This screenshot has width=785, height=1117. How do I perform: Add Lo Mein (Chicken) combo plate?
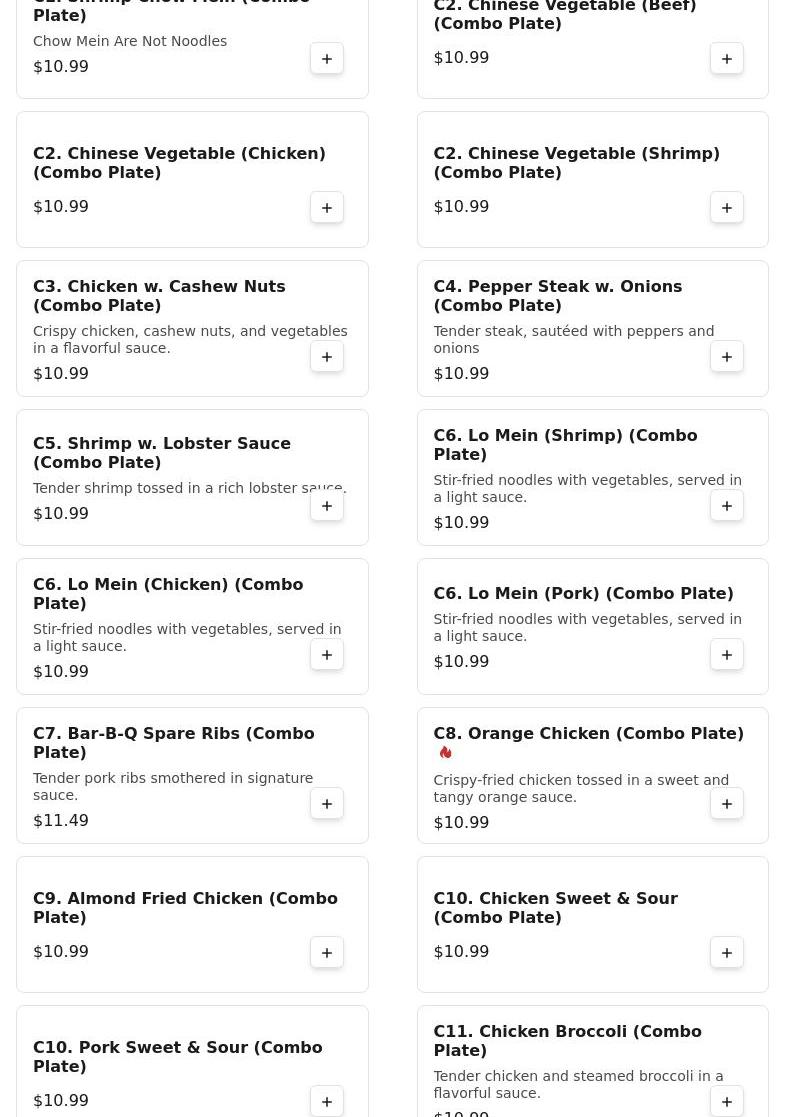click(327, 655)
